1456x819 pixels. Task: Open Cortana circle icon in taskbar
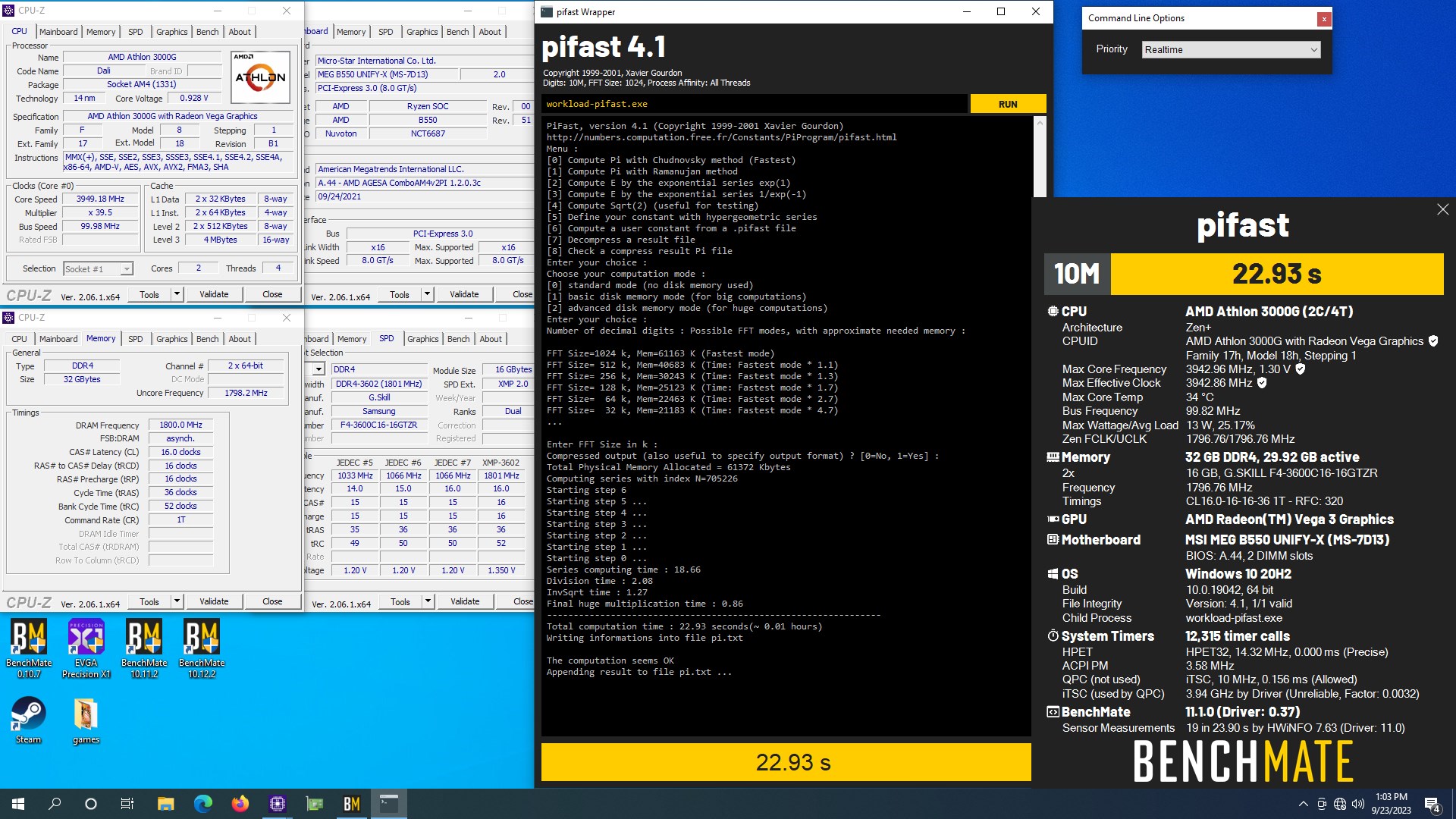click(x=91, y=804)
